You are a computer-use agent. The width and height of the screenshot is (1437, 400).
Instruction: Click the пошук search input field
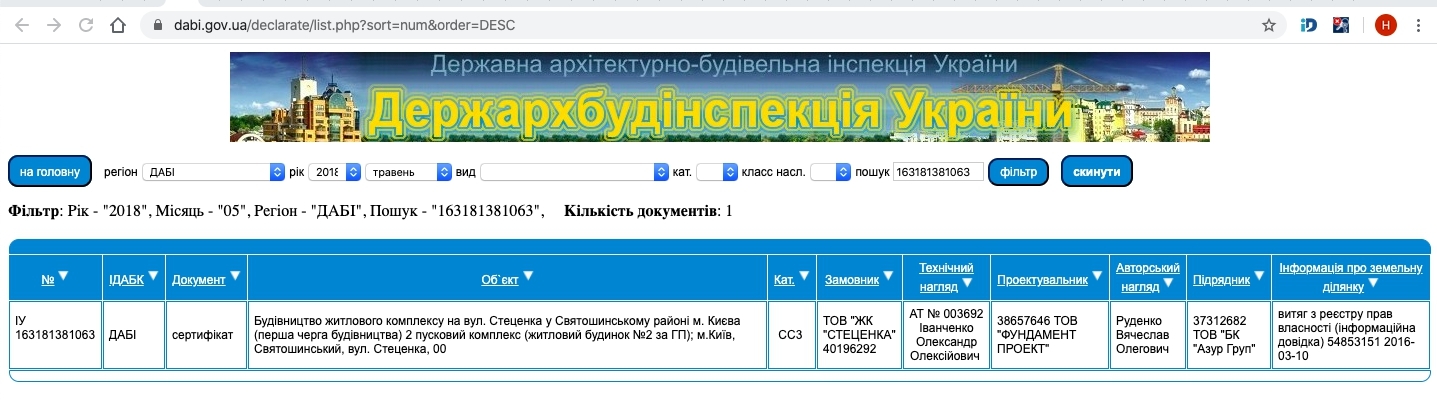(938, 172)
